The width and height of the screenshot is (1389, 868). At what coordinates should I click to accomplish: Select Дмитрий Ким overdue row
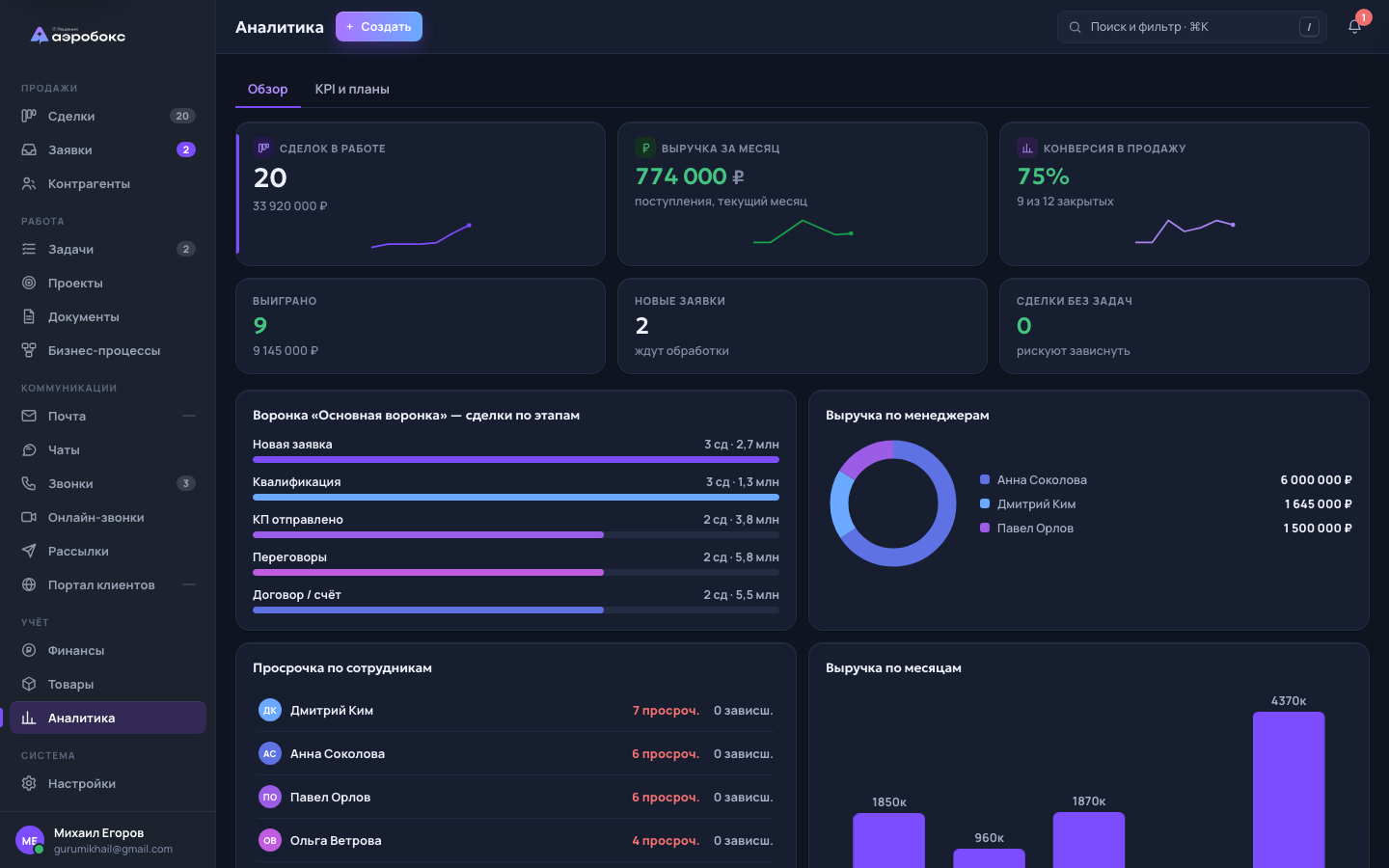coord(516,710)
